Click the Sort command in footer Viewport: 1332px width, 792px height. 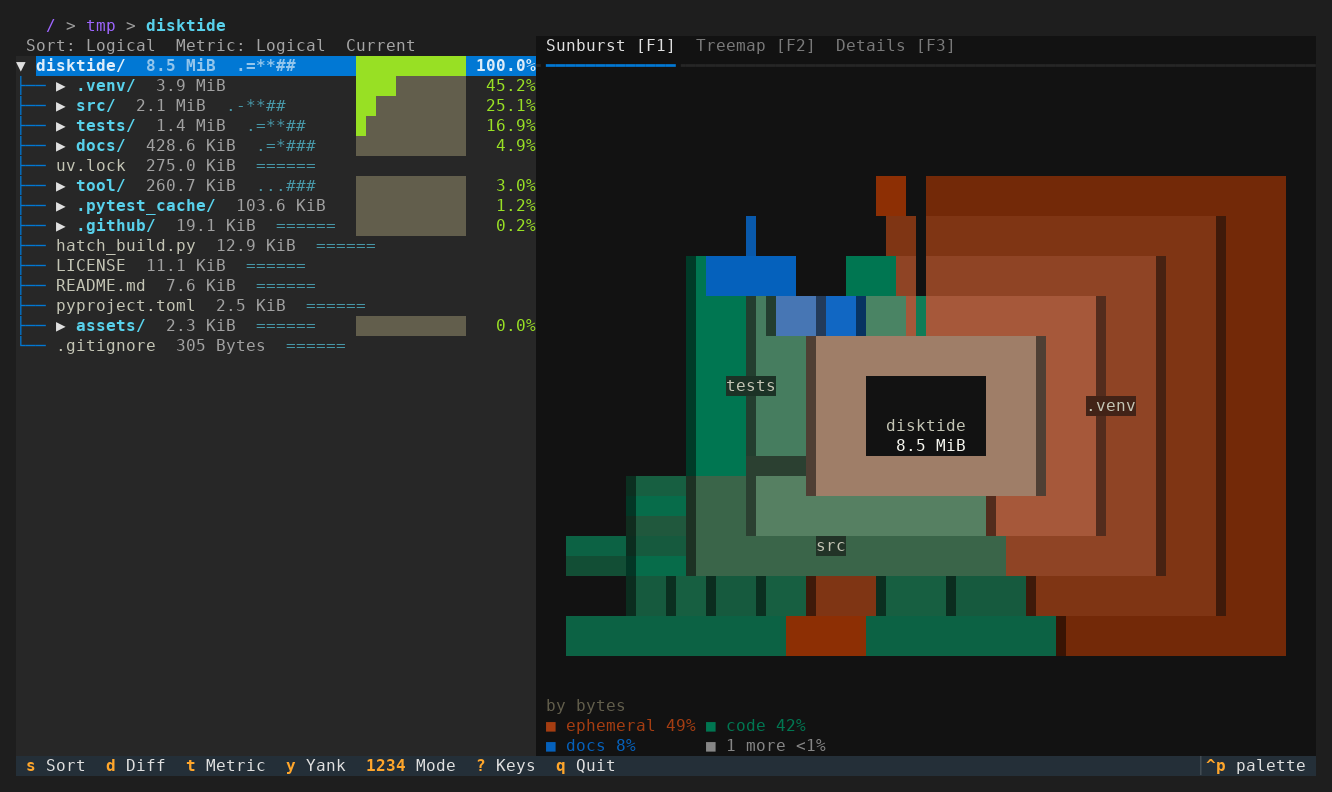pyautogui.click(x=56, y=766)
